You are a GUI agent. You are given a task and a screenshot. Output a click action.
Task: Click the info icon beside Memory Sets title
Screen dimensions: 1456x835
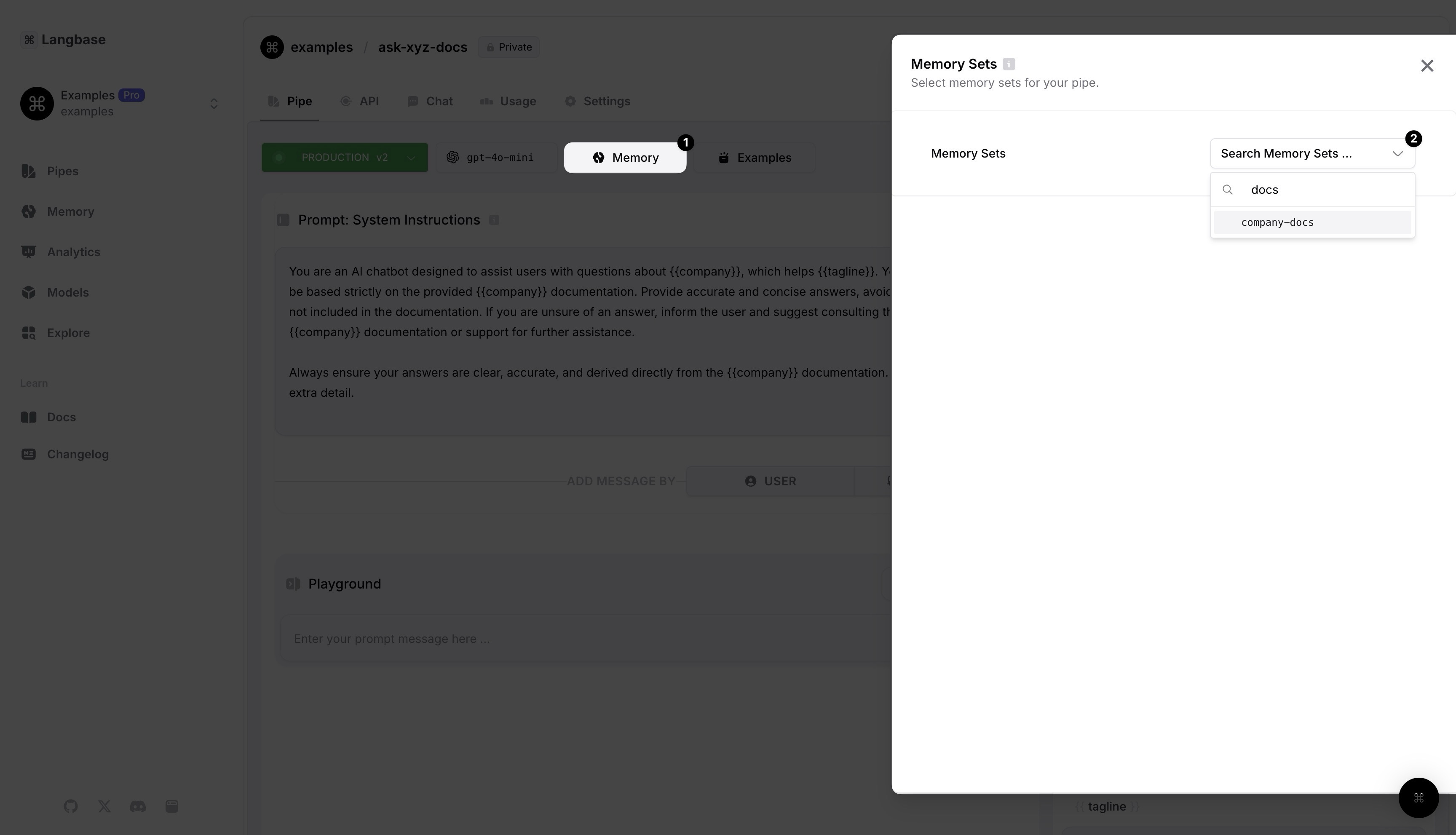[x=1009, y=64]
